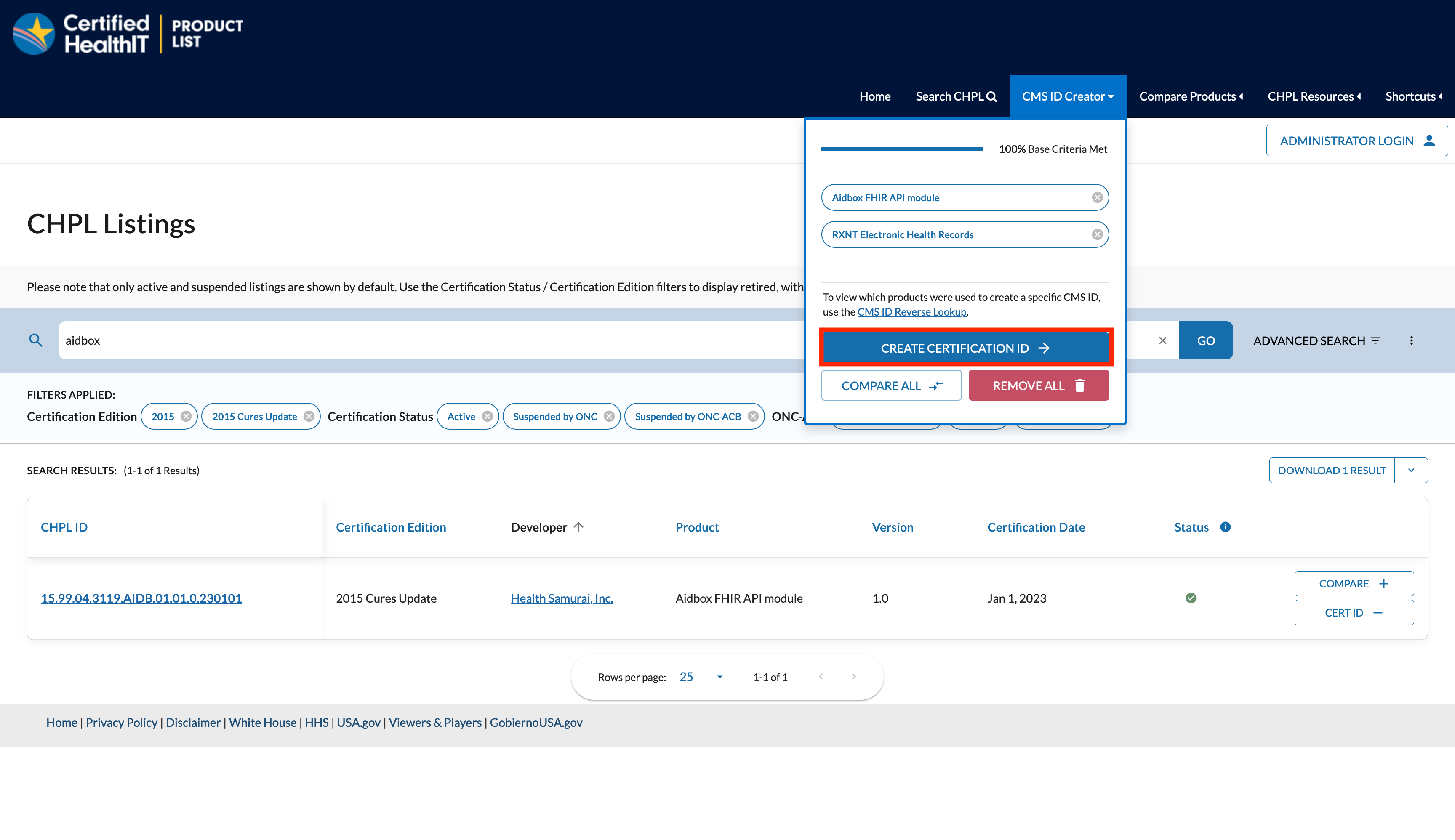Click the Certified HealthIT logo
The width and height of the screenshot is (1455, 840).
[x=128, y=34]
